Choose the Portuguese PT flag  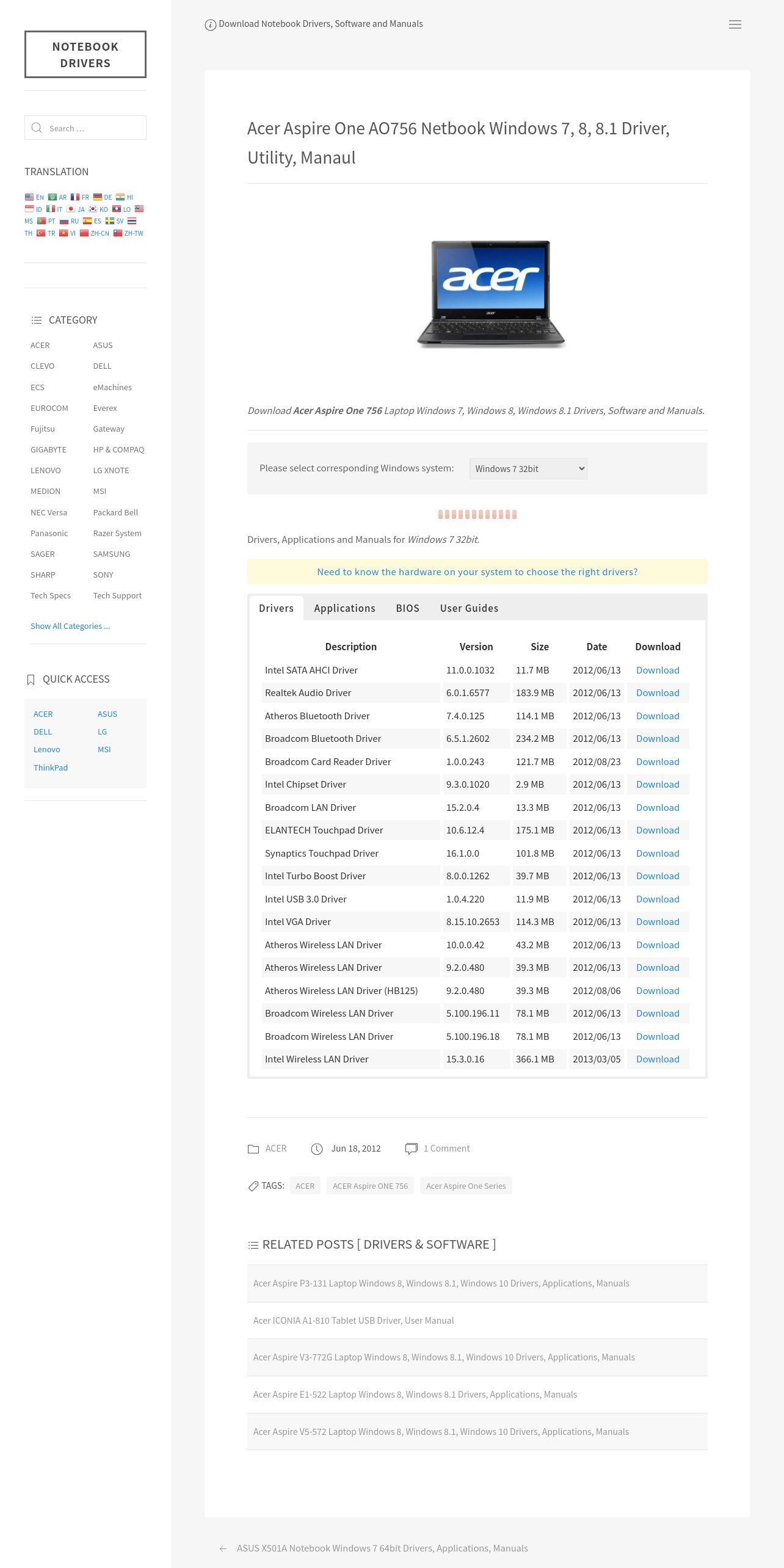(x=42, y=221)
